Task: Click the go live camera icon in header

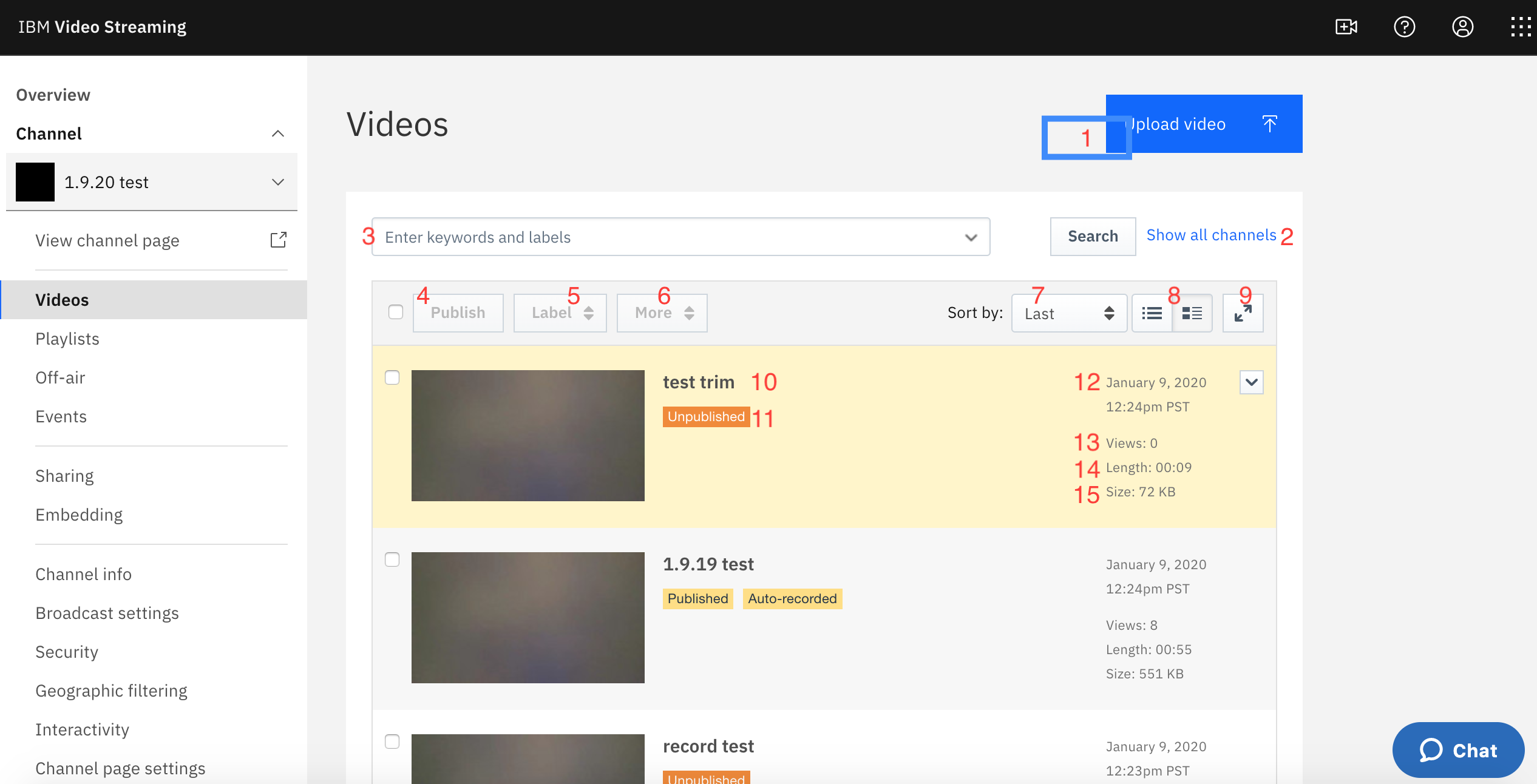Action: coord(1346,27)
